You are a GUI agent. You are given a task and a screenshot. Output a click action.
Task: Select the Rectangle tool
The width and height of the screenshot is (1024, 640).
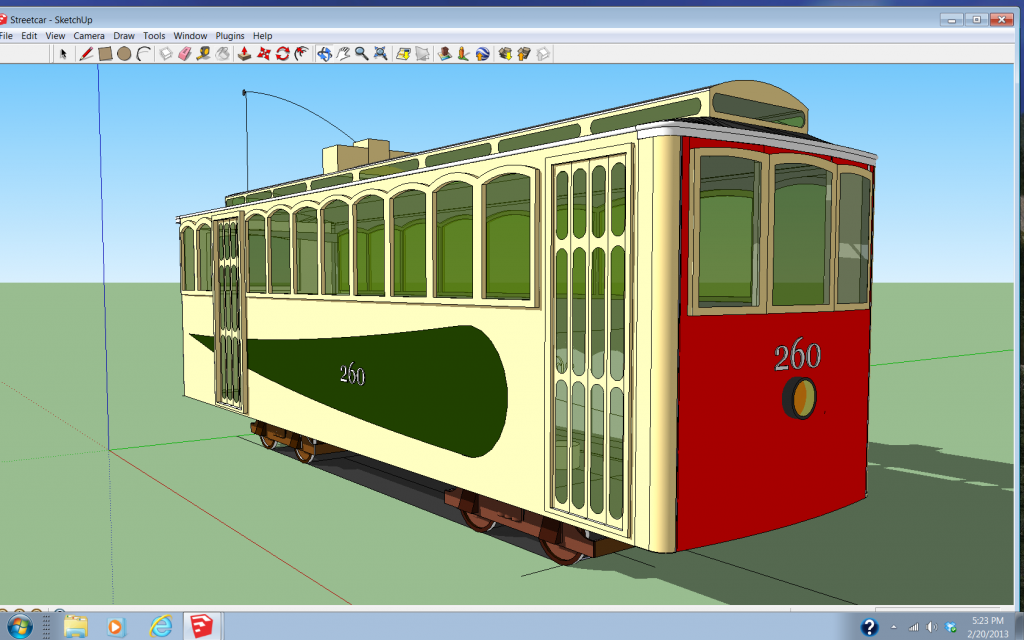coord(105,54)
